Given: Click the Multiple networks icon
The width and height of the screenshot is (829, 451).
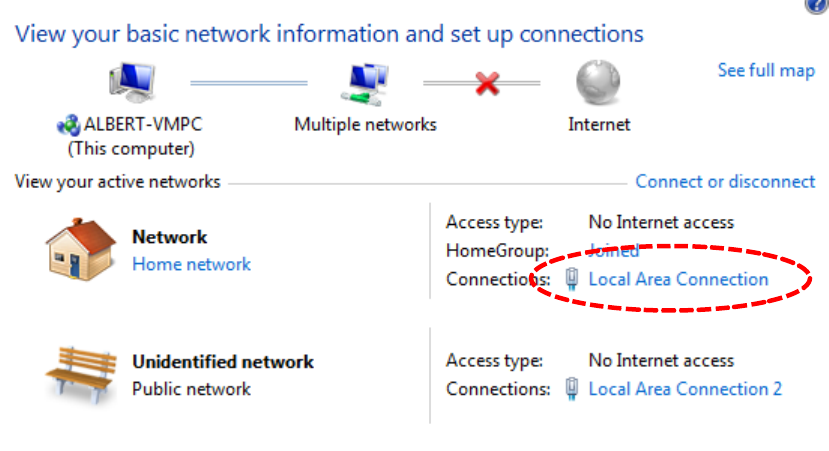Looking at the screenshot, I should click(365, 83).
